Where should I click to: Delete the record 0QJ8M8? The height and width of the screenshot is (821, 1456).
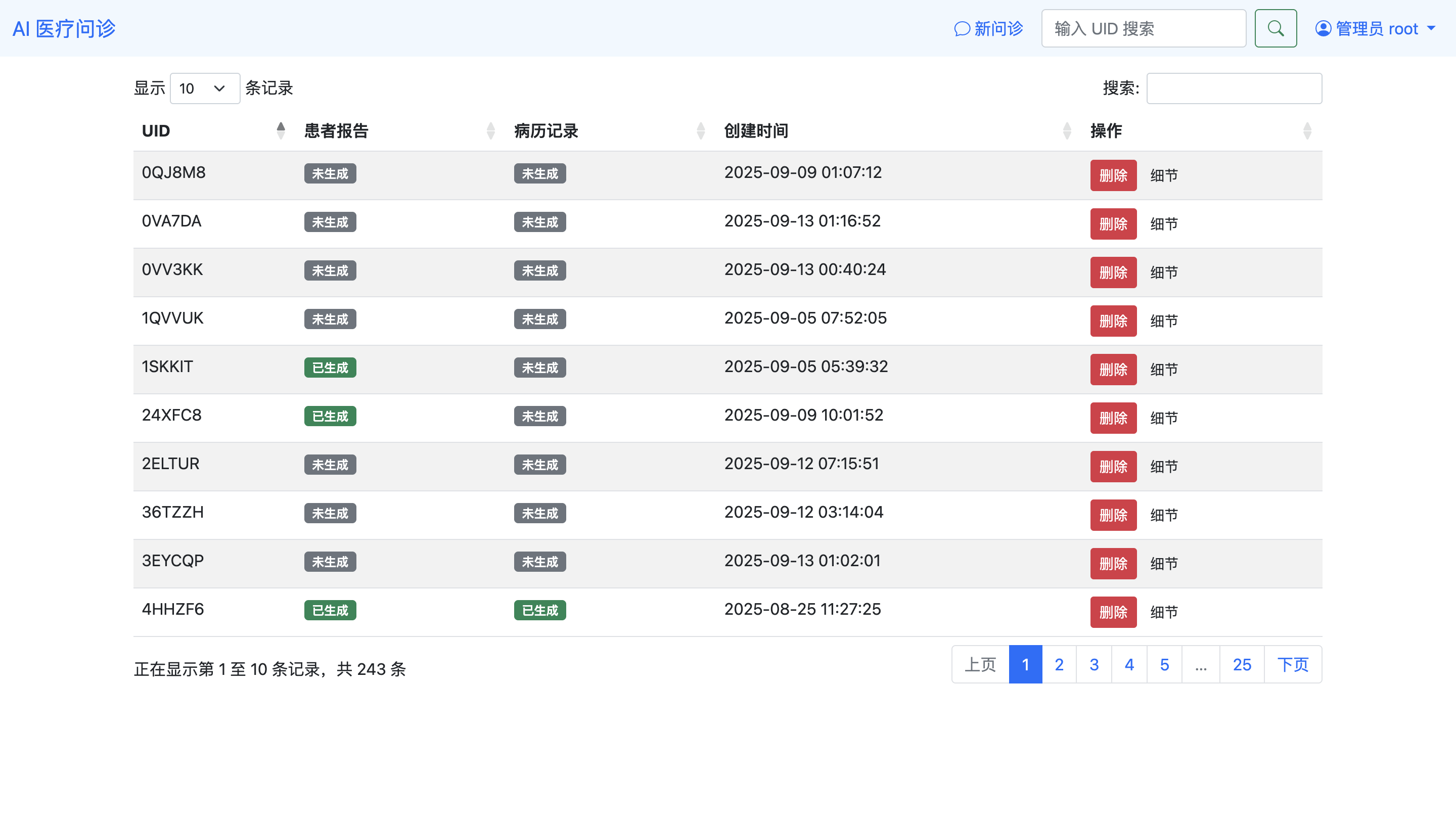click(x=1113, y=175)
